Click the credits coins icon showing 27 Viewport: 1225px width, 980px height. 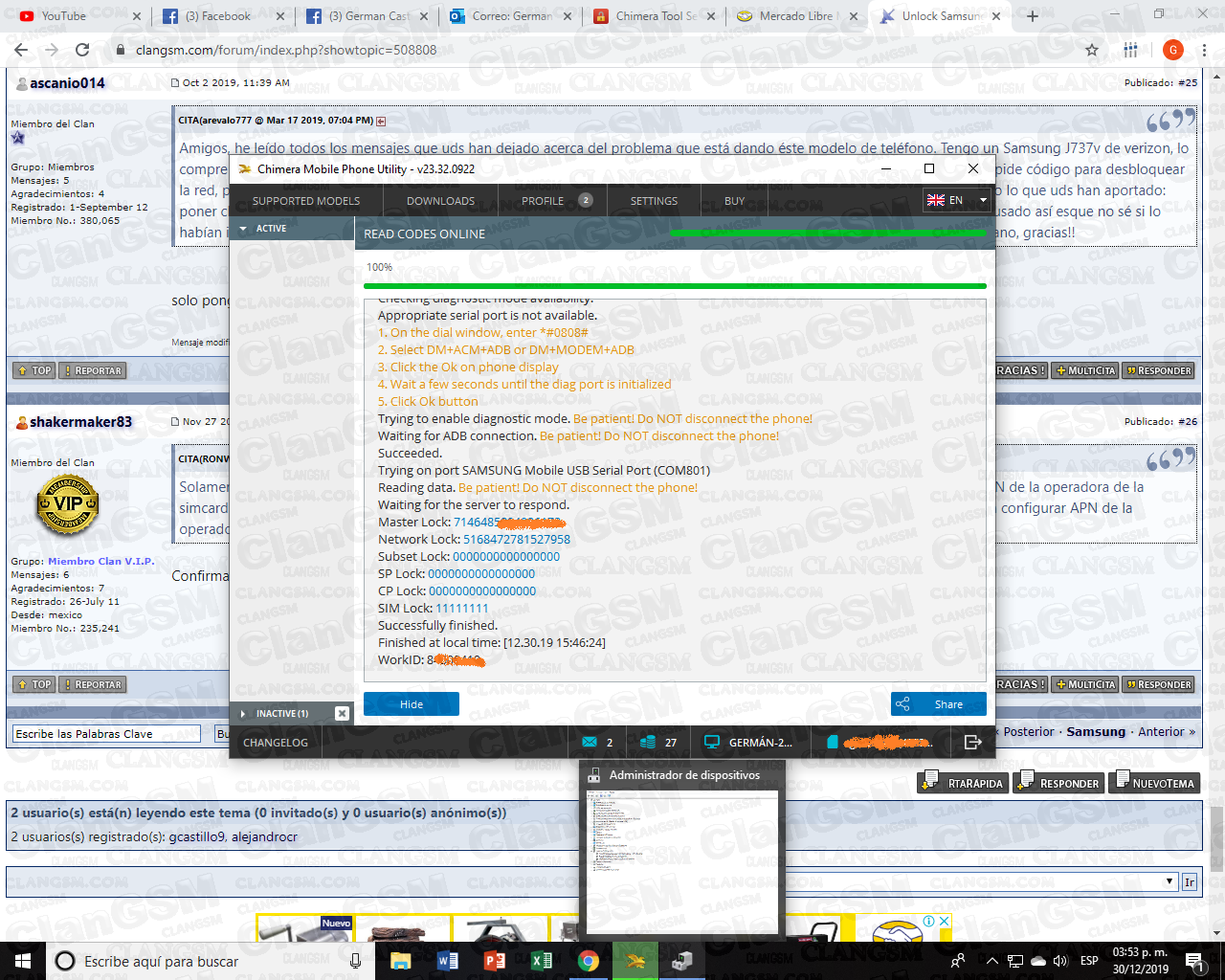(648, 742)
